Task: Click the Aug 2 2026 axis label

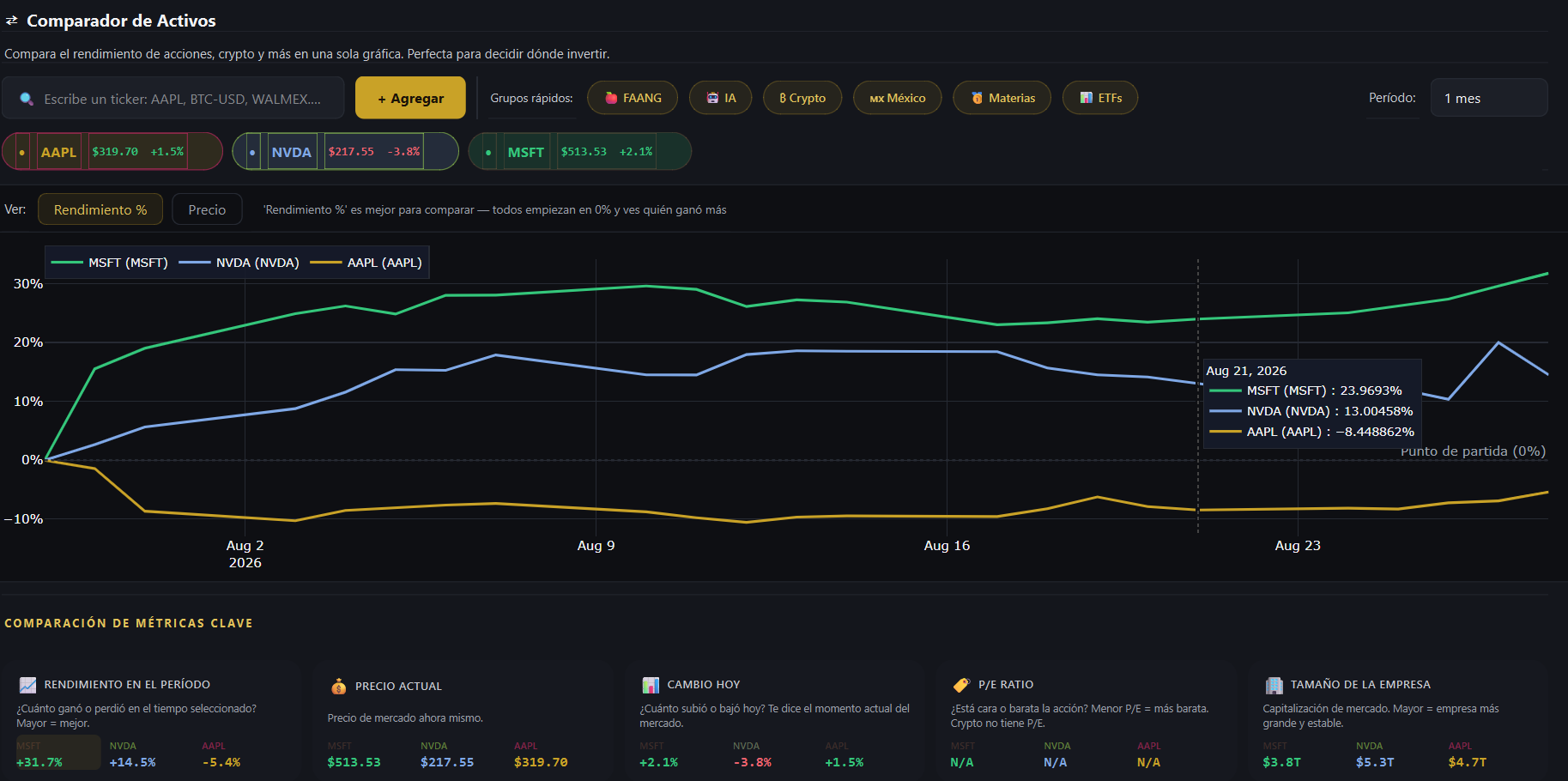Action: point(245,554)
